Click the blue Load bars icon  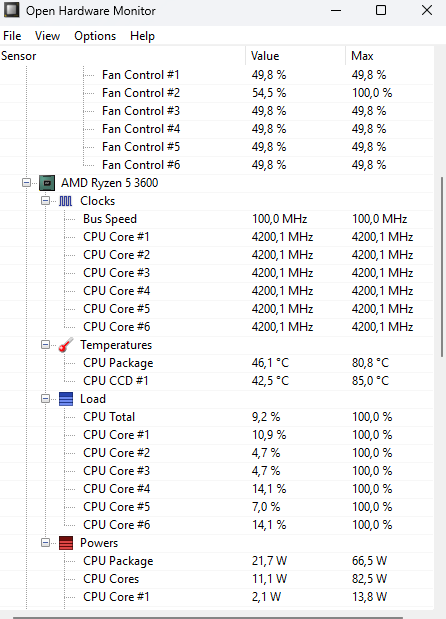tap(66, 399)
